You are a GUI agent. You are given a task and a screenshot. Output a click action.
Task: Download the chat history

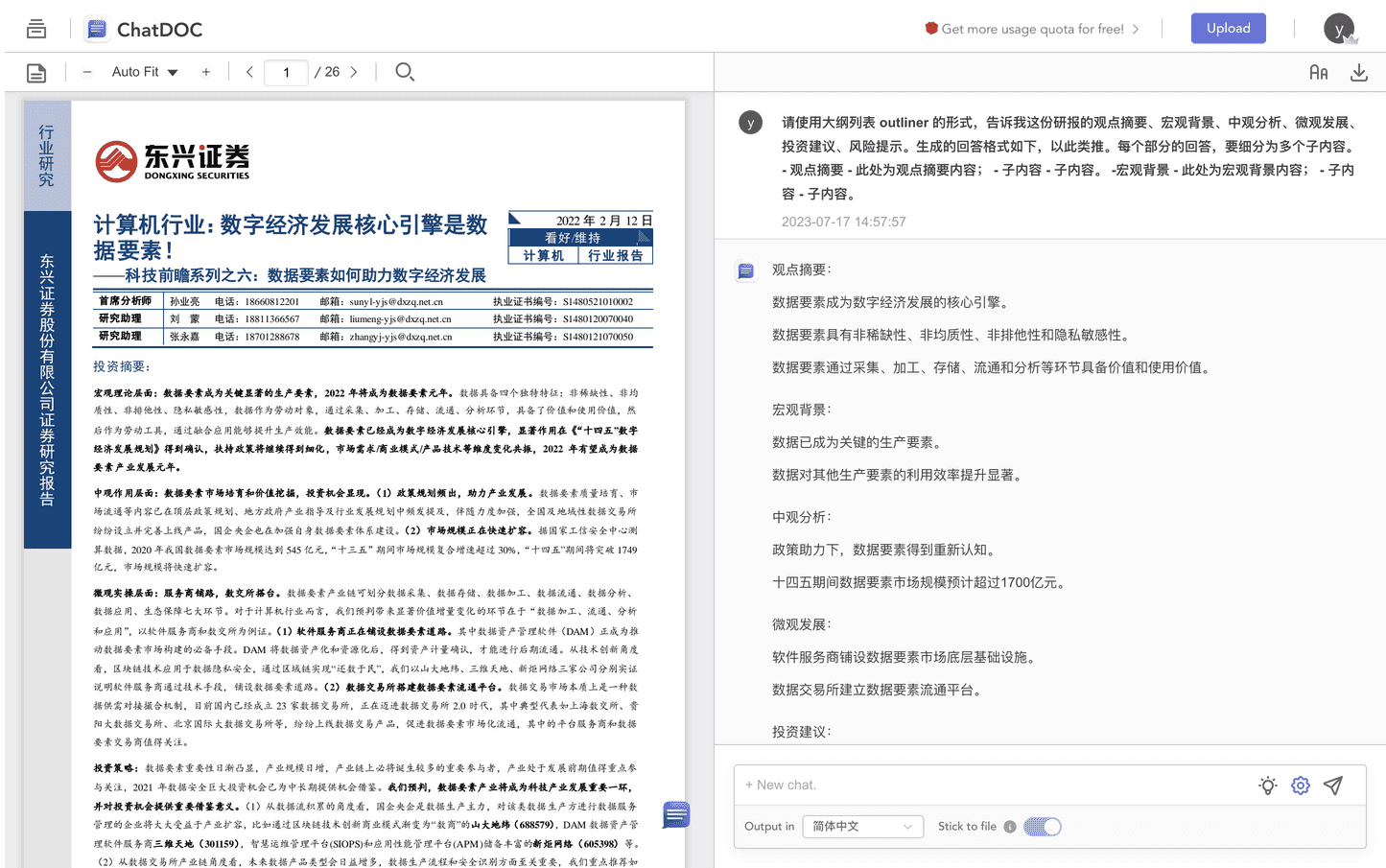pyautogui.click(x=1359, y=73)
